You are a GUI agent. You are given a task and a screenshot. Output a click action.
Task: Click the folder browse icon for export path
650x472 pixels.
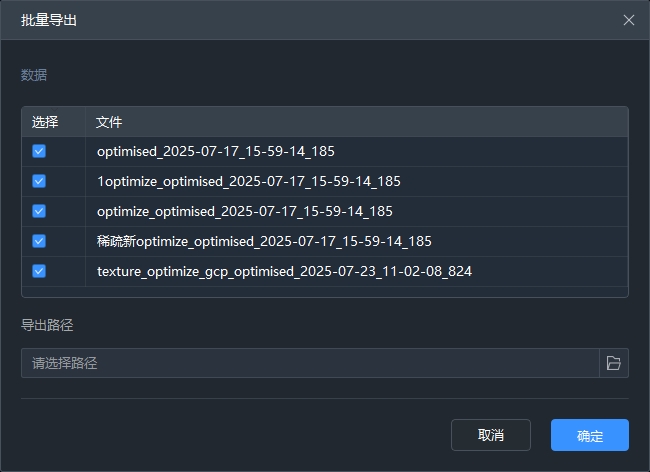(614, 363)
